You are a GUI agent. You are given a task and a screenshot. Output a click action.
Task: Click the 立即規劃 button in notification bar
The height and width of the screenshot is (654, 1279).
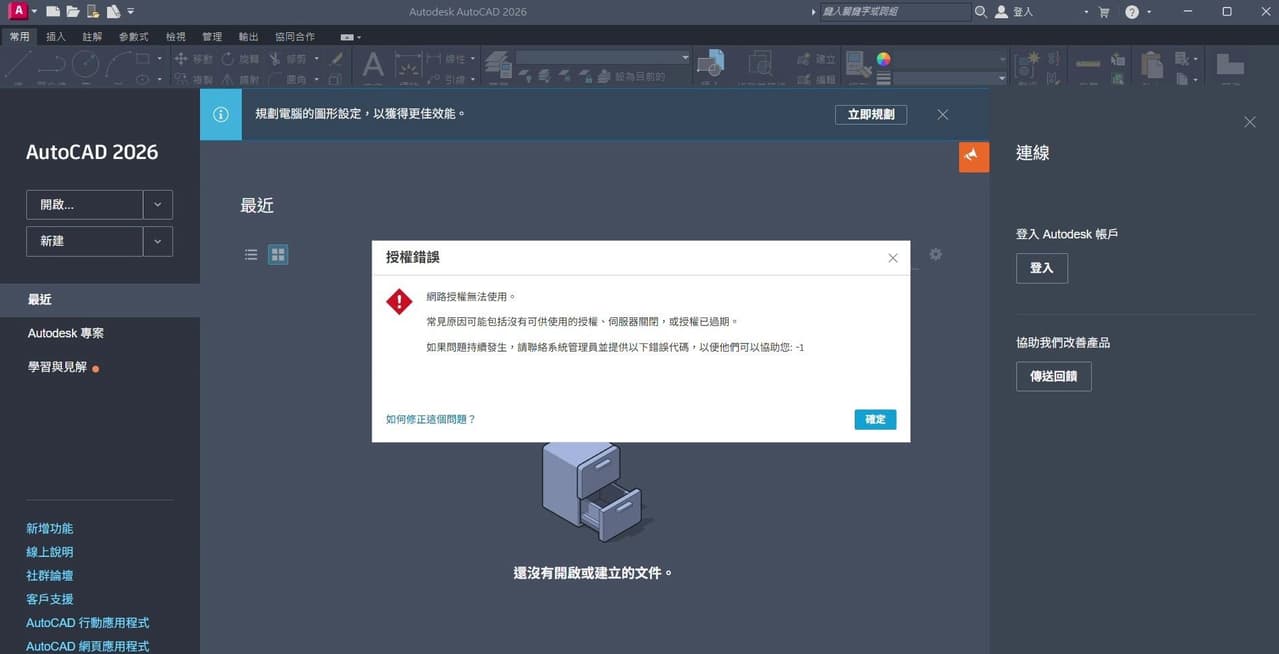[871, 114]
